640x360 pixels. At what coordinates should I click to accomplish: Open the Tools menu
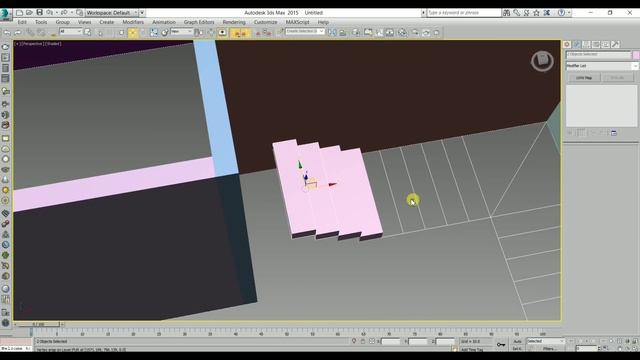(x=41, y=22)
